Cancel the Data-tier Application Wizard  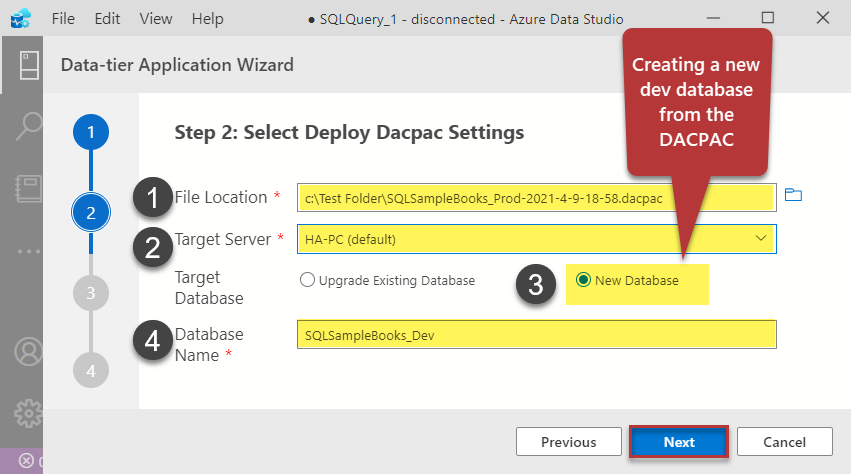tap(784, 442)
